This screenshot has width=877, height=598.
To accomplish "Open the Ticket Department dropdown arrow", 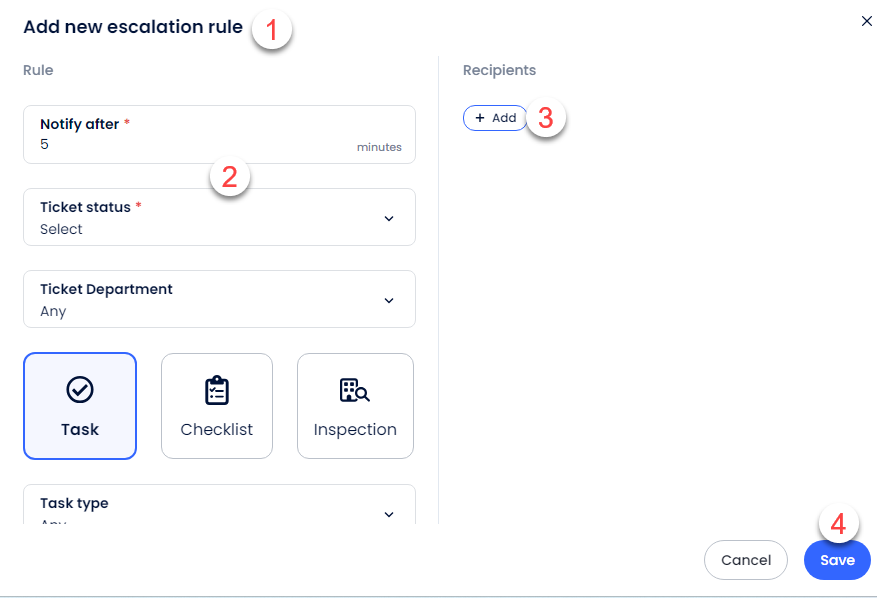I will (x=389, y=300).
